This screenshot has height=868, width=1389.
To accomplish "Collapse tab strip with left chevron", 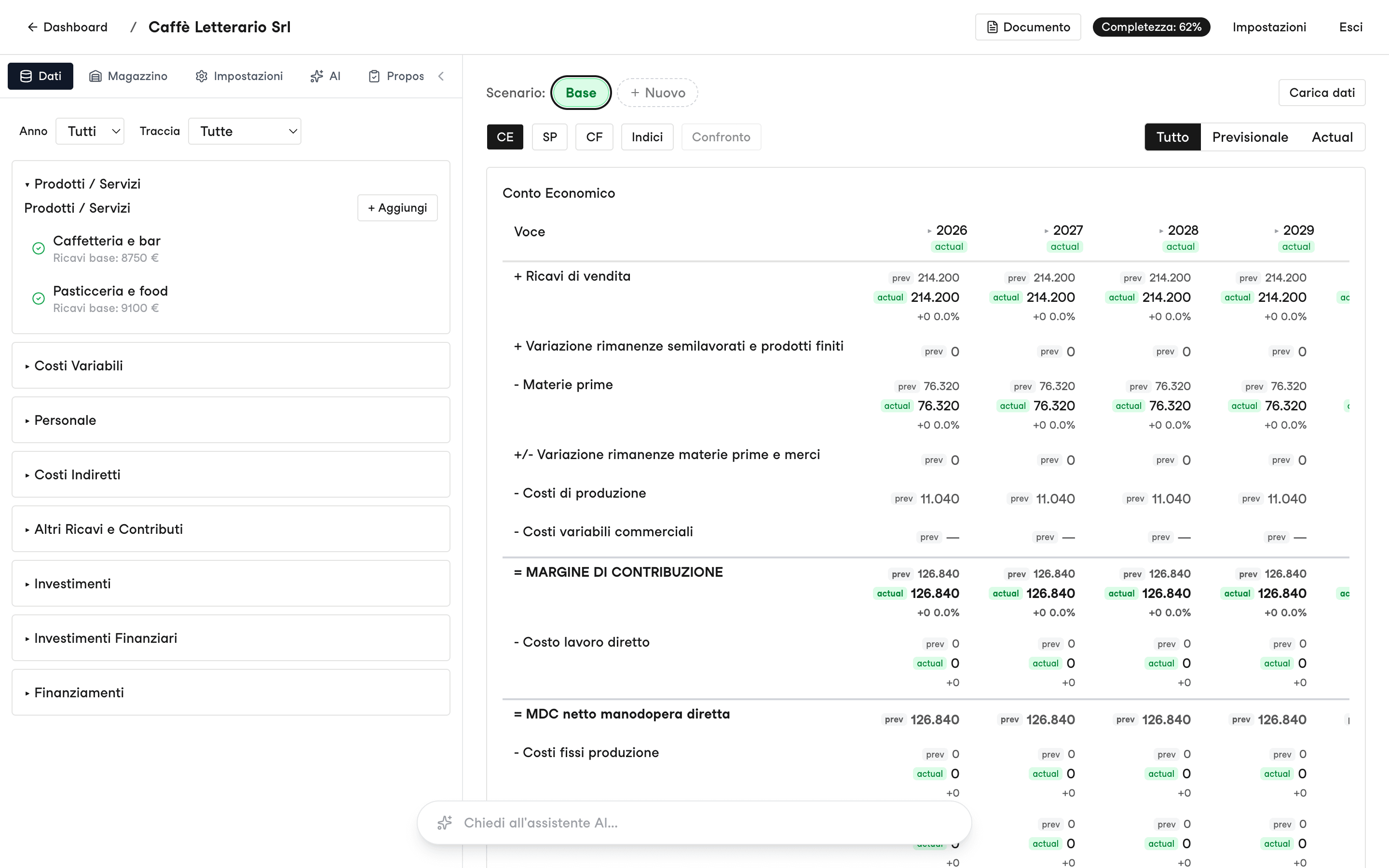I will tap(441, 76).
